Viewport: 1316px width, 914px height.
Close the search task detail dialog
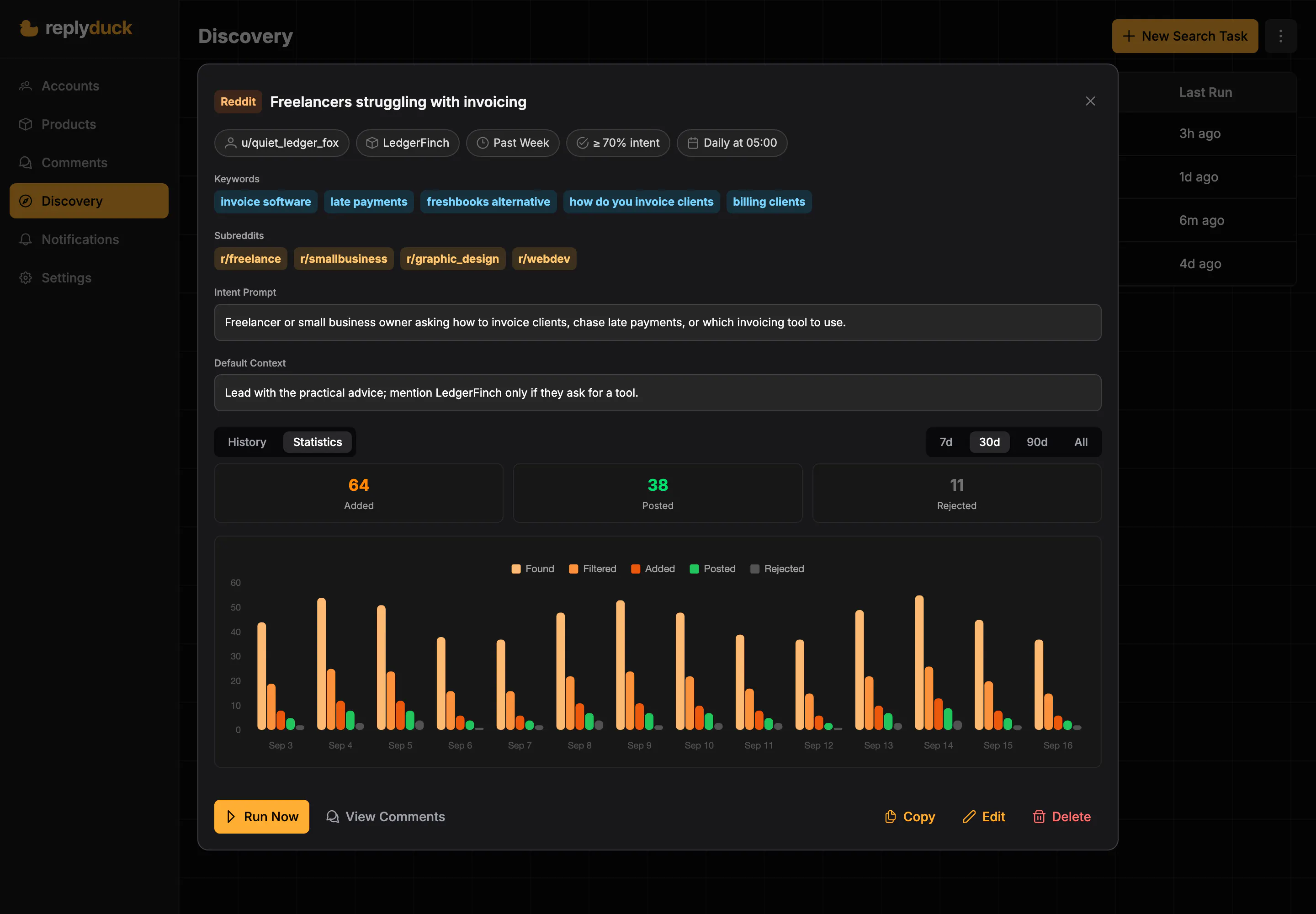(x=1090, y=101)
